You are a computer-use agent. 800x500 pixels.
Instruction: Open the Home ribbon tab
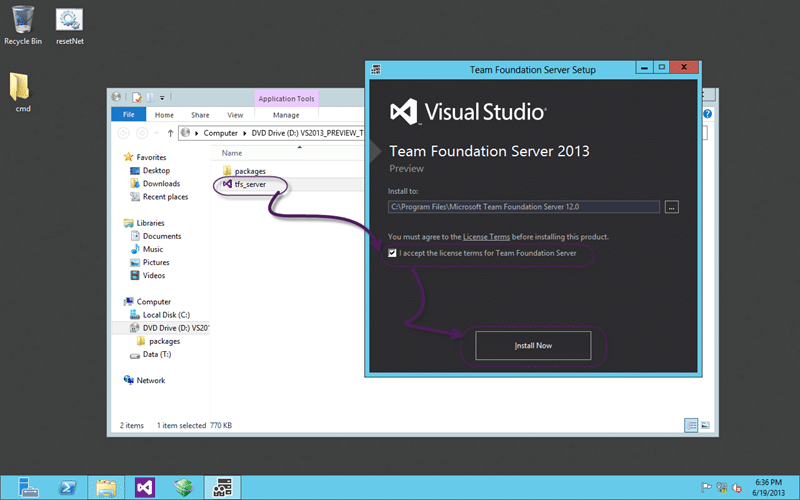[x=164, y=115]
